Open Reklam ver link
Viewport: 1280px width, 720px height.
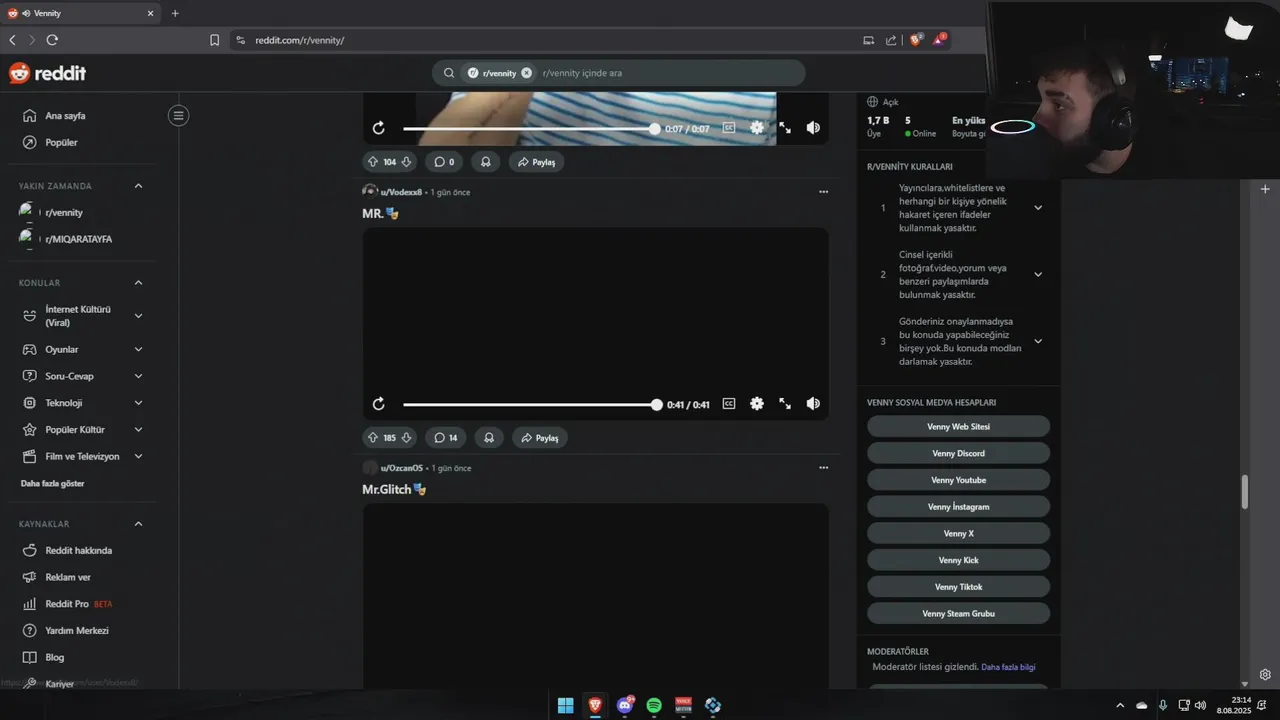tap(68, 577)
